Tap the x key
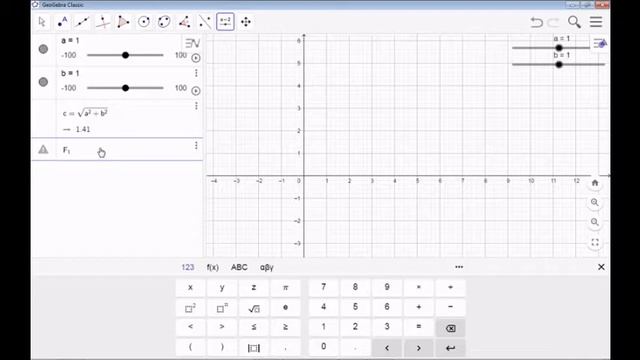The width and height of the screenshot is (640, 360). click(x=190, y=287)
